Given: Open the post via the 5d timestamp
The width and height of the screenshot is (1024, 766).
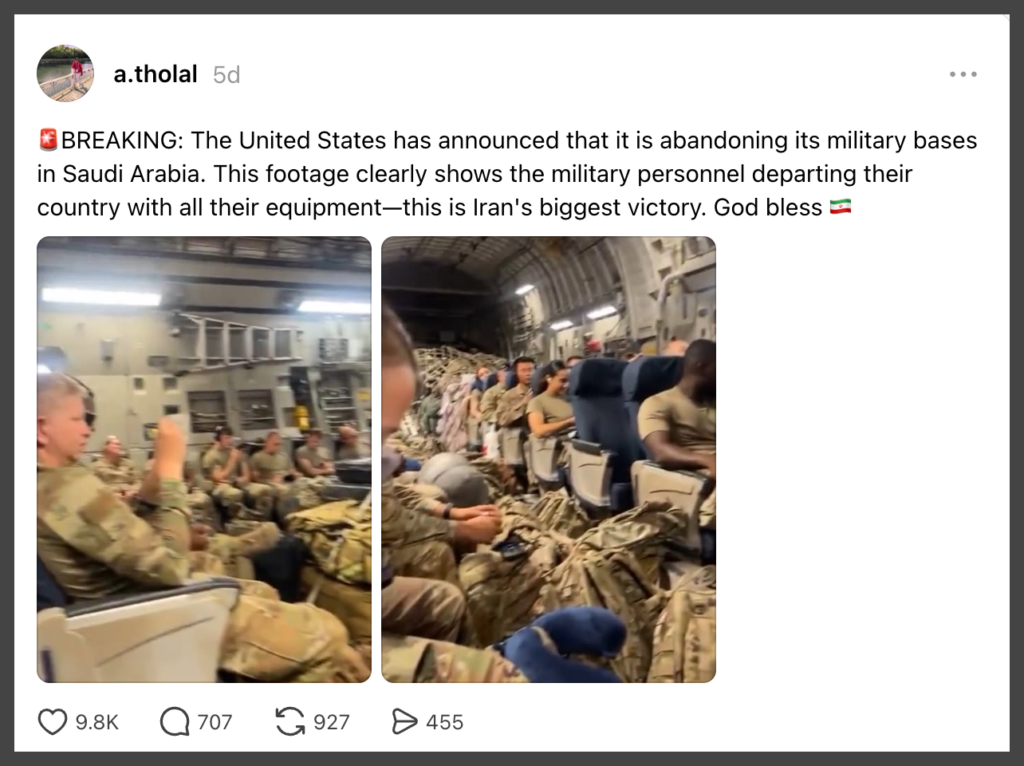Looking at the screenshot, I should pyautogui.click(x=227, y=75).
